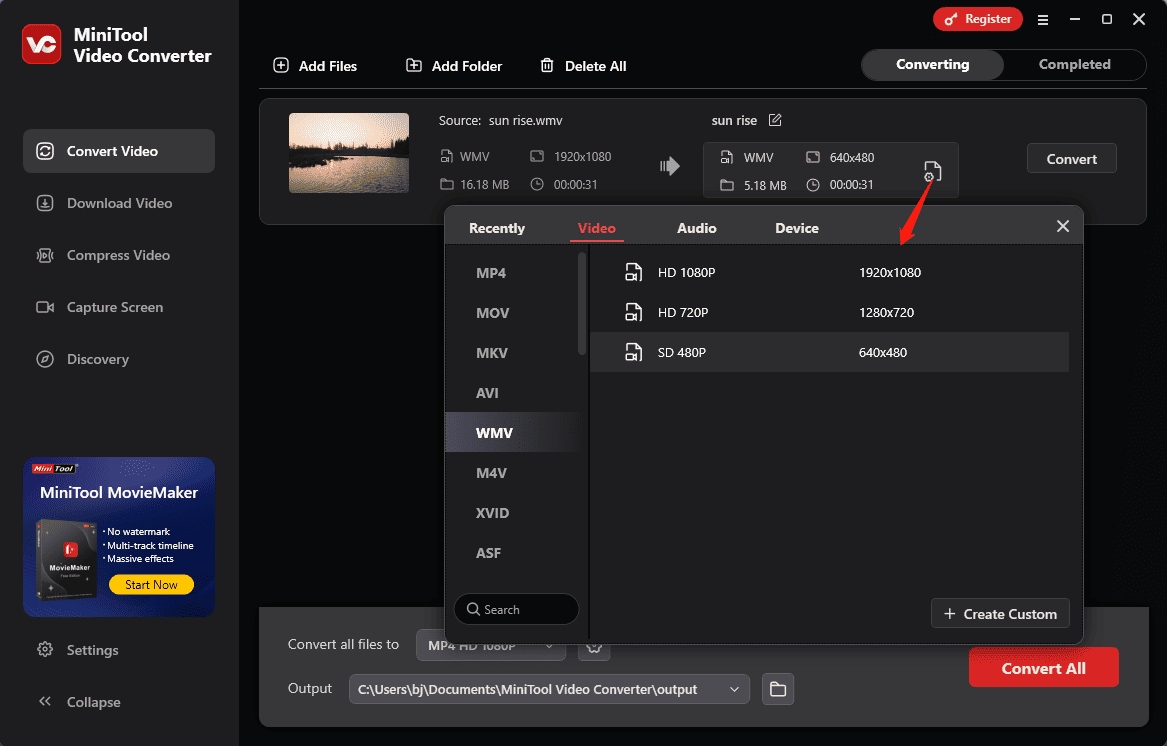Click Add Folder button
Viewport: 1167px width, 746px height.
point(454,66)
